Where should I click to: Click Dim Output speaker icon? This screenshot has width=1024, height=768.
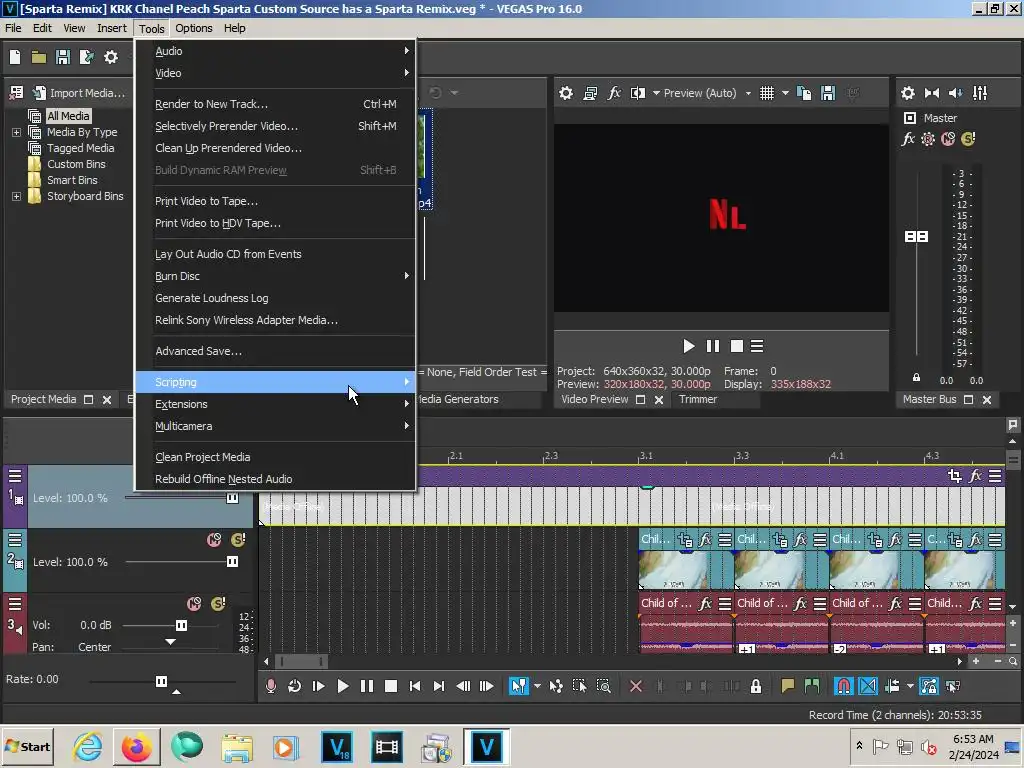(x=955, y=93)
